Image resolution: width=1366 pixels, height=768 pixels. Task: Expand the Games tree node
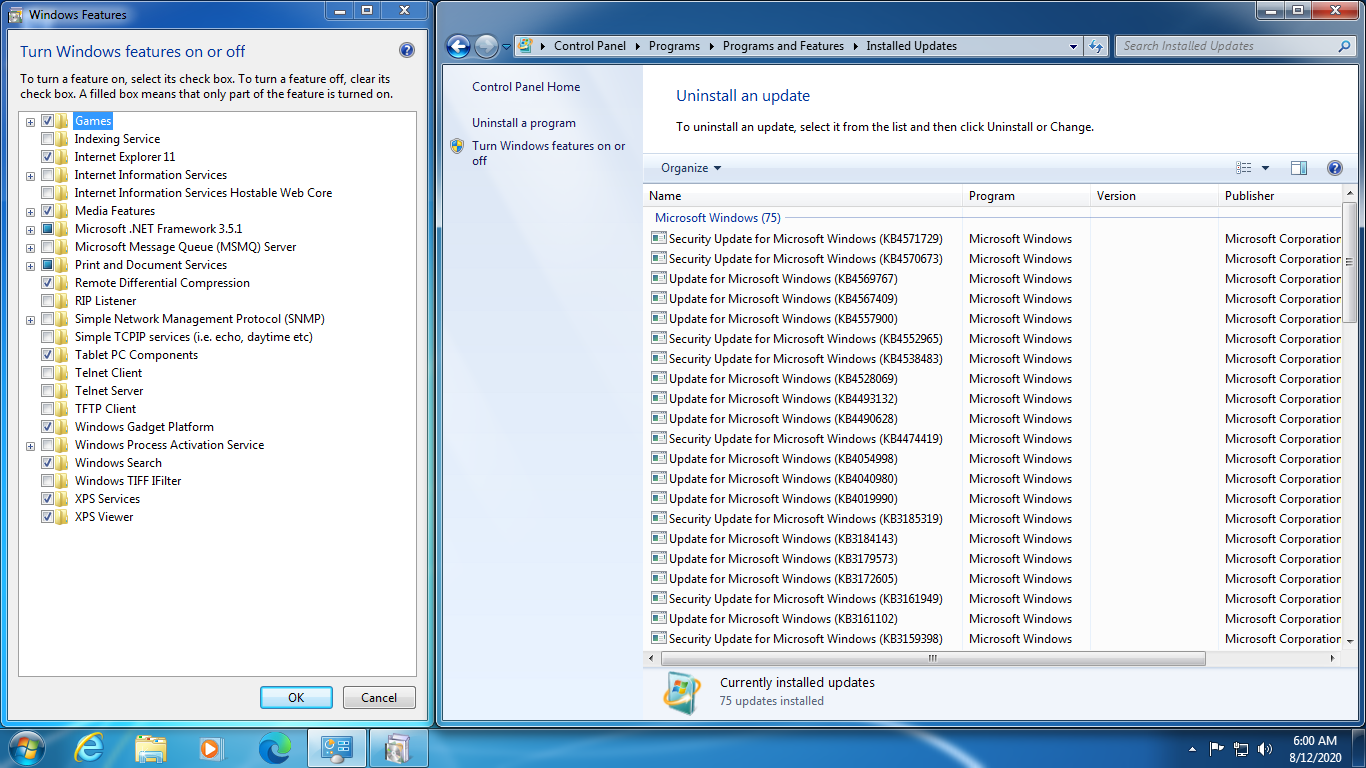click(30, 122)
